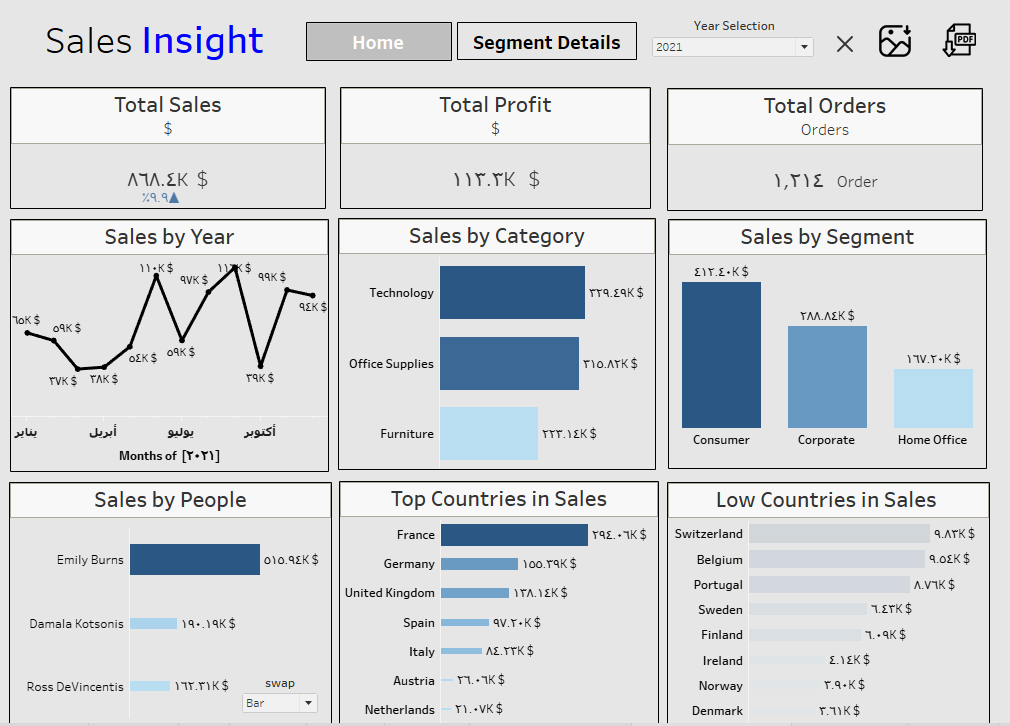
Task: Click the light blue Furniture bar
Action: click(489, 433)
